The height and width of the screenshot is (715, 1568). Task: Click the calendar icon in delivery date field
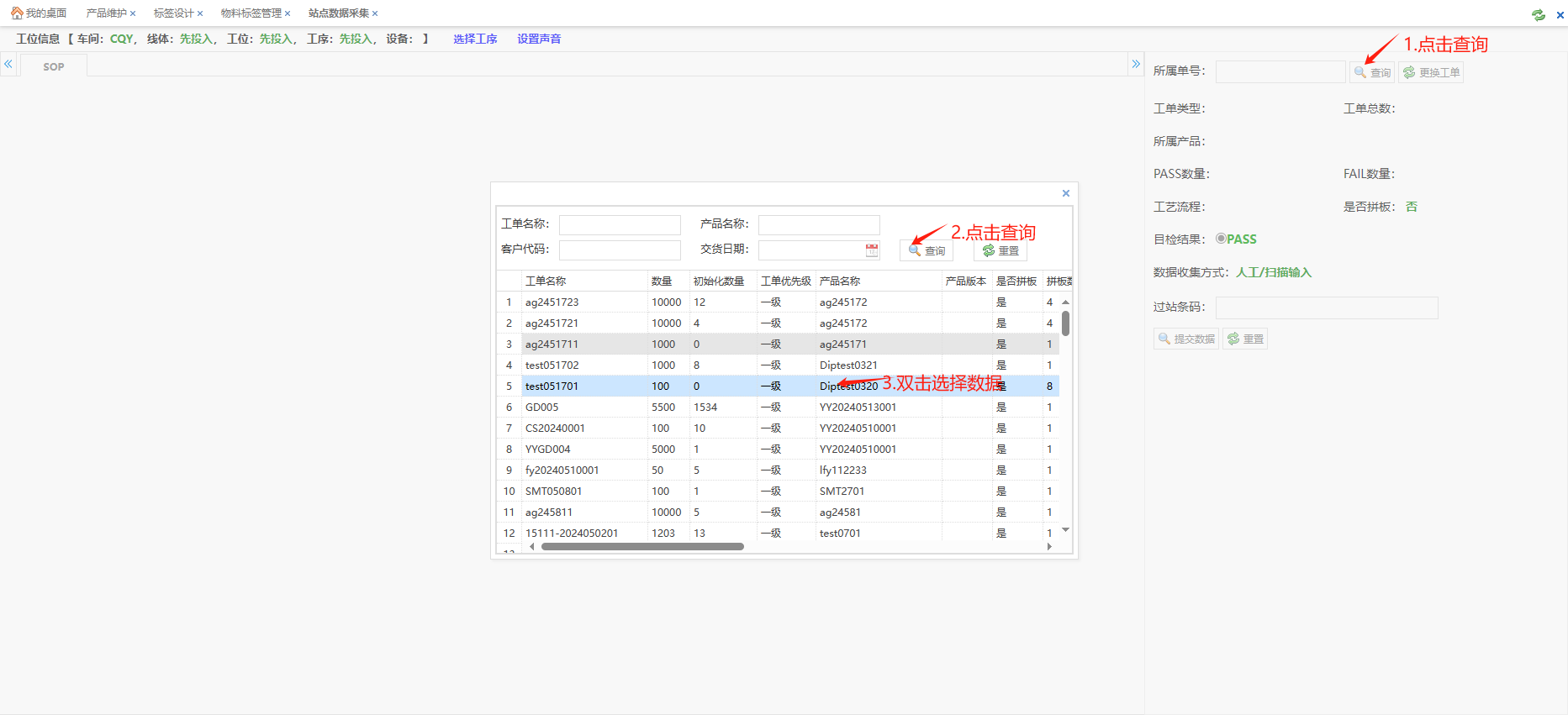point(872,250)
